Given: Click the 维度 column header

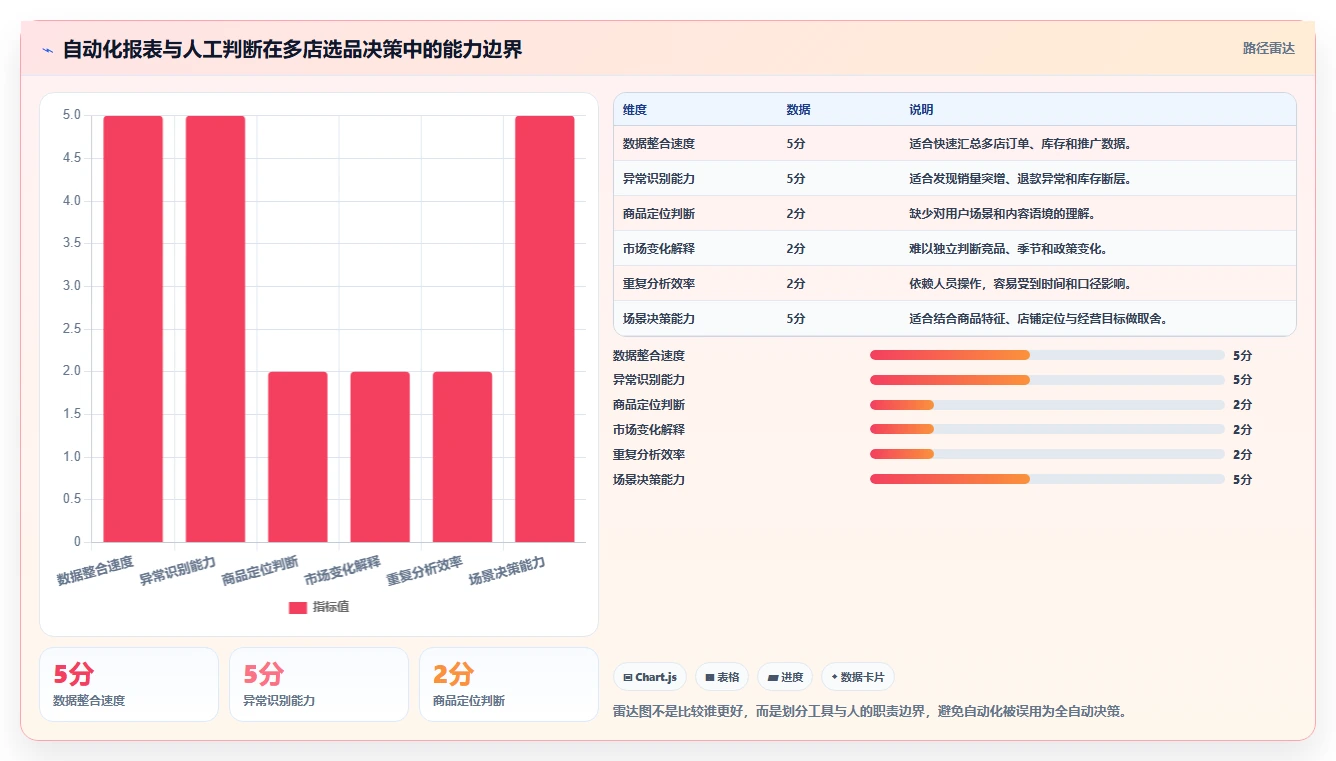Looking at the screenshot, I should [x=635, y=110].
